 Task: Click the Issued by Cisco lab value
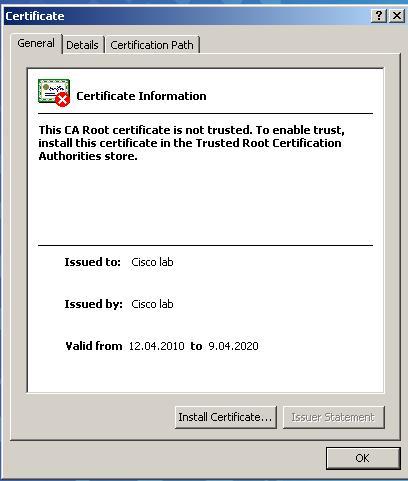[152, 304]
